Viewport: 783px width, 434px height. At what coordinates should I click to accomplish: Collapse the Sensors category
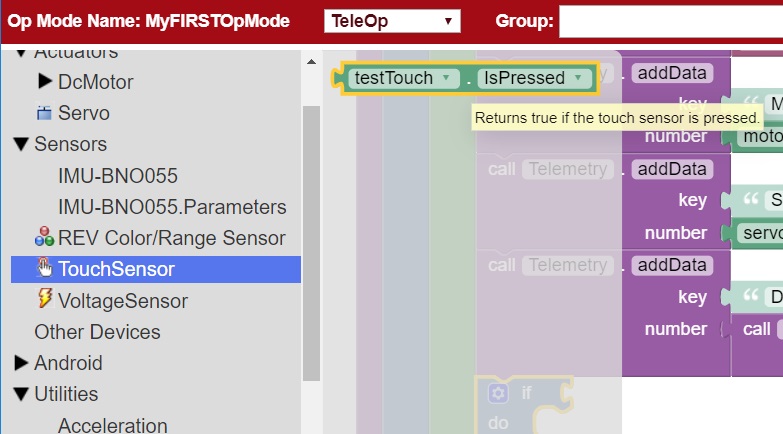(x=21, y=144)
